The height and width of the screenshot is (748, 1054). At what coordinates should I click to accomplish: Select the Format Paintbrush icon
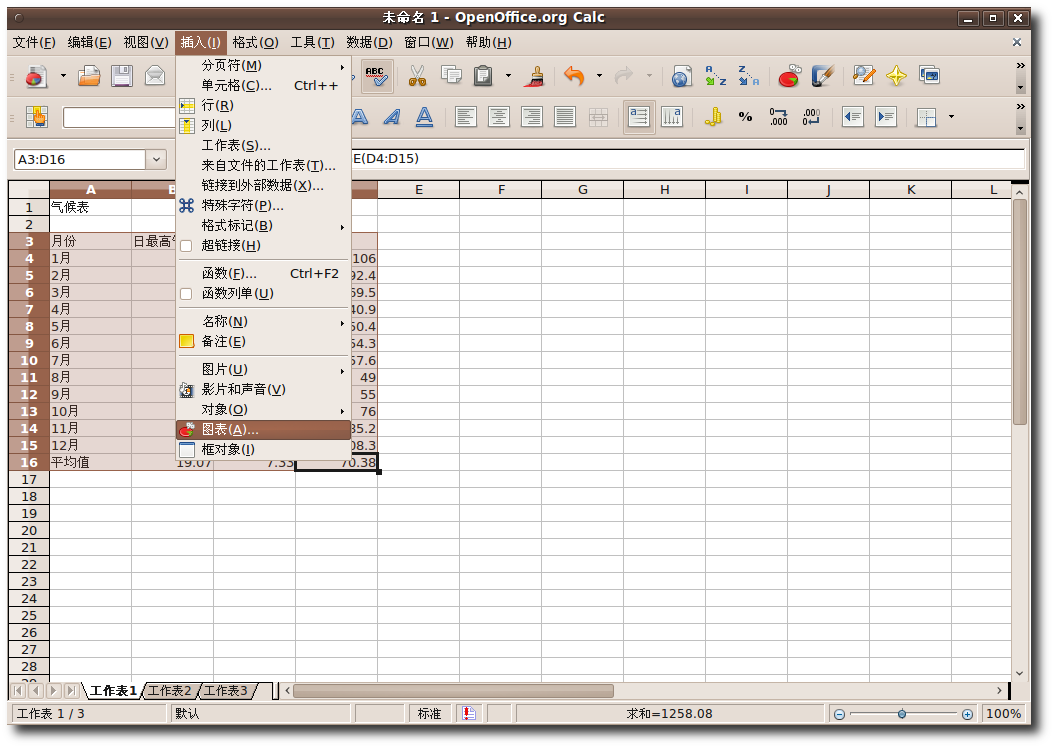pyautogui.click(x=536, y=76)
